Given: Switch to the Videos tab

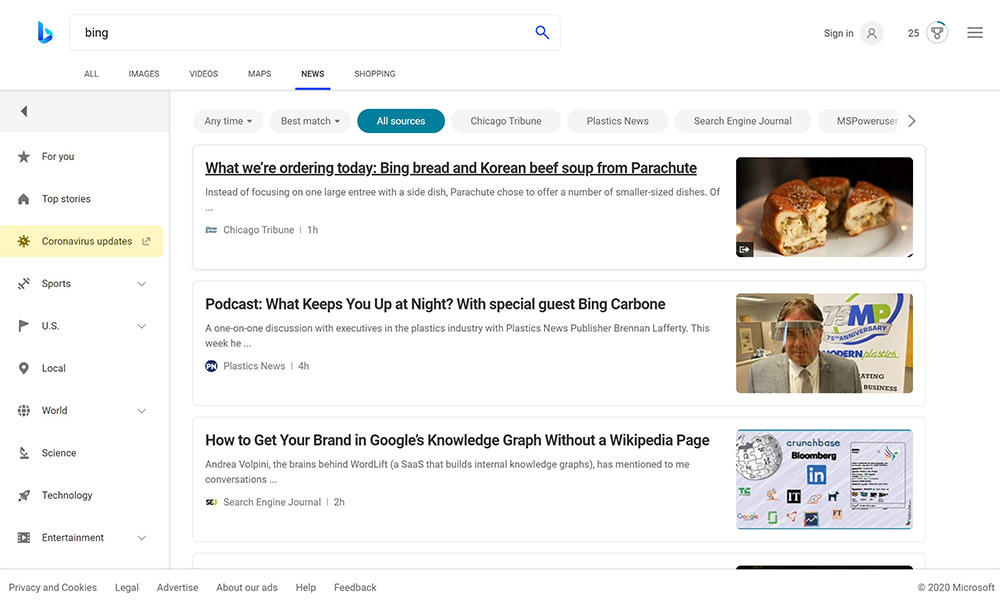Looking at the screenshot, I should pos(203,74).
